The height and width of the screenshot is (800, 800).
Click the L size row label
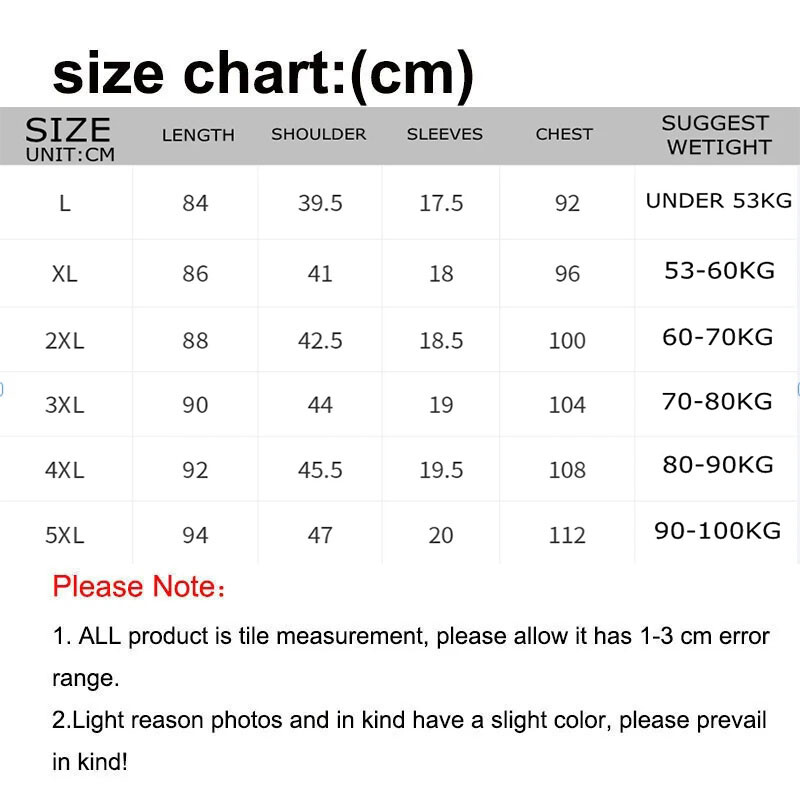click(65, 203)
